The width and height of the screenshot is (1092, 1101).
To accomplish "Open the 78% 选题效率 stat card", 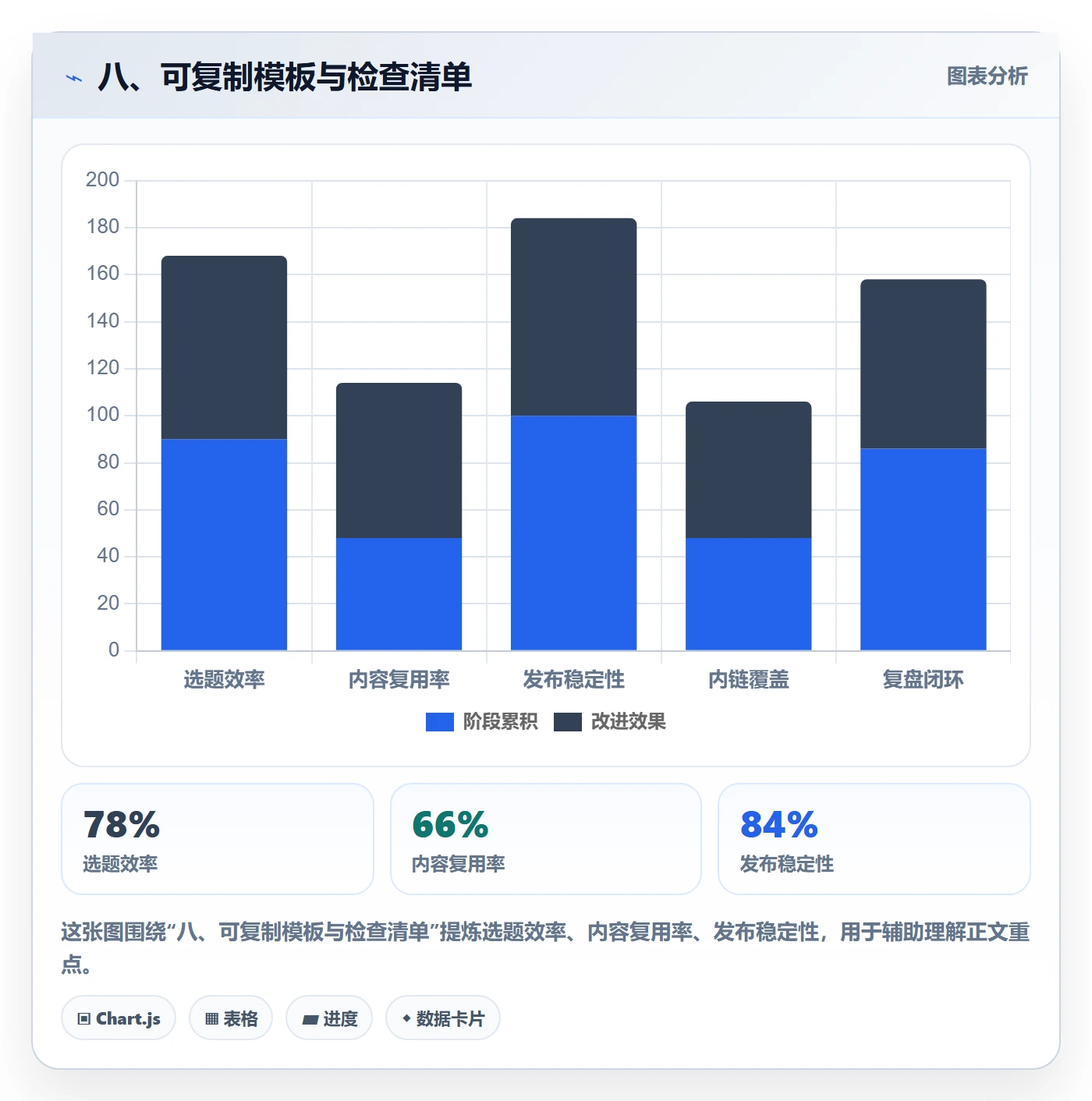I will click(218, 839).
